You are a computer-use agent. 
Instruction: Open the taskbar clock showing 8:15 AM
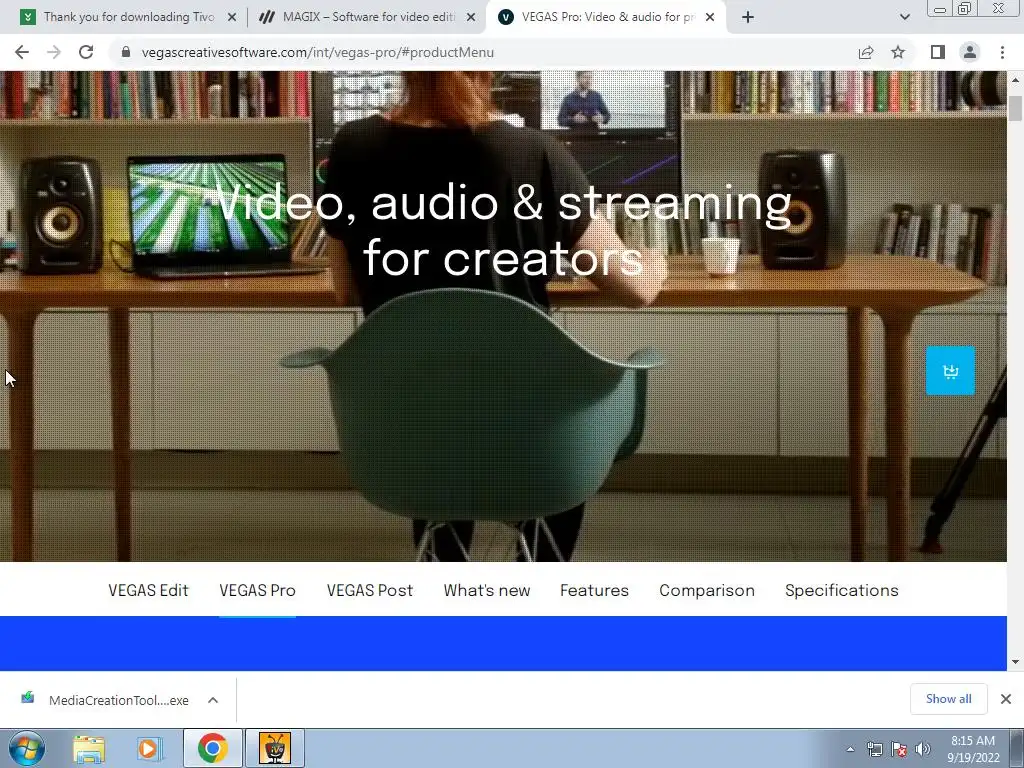pyautogui.click(x=973, y=749)
